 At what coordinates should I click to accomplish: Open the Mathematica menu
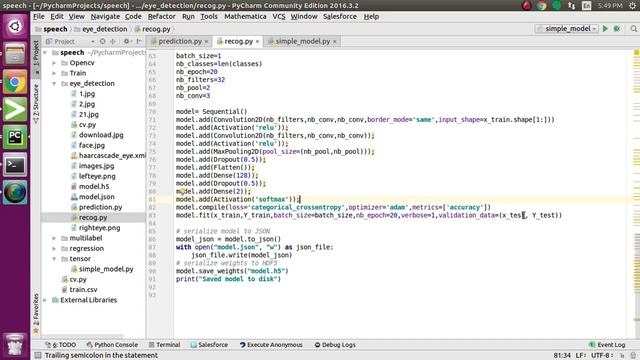click(x=245, y=16)
